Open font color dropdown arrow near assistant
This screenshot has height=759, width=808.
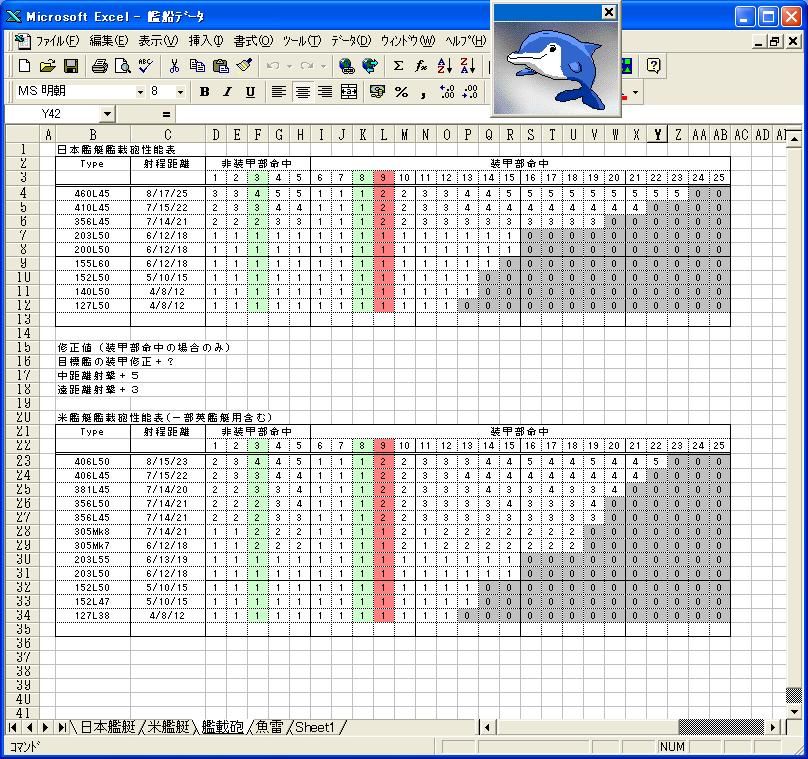pos(635,93)
